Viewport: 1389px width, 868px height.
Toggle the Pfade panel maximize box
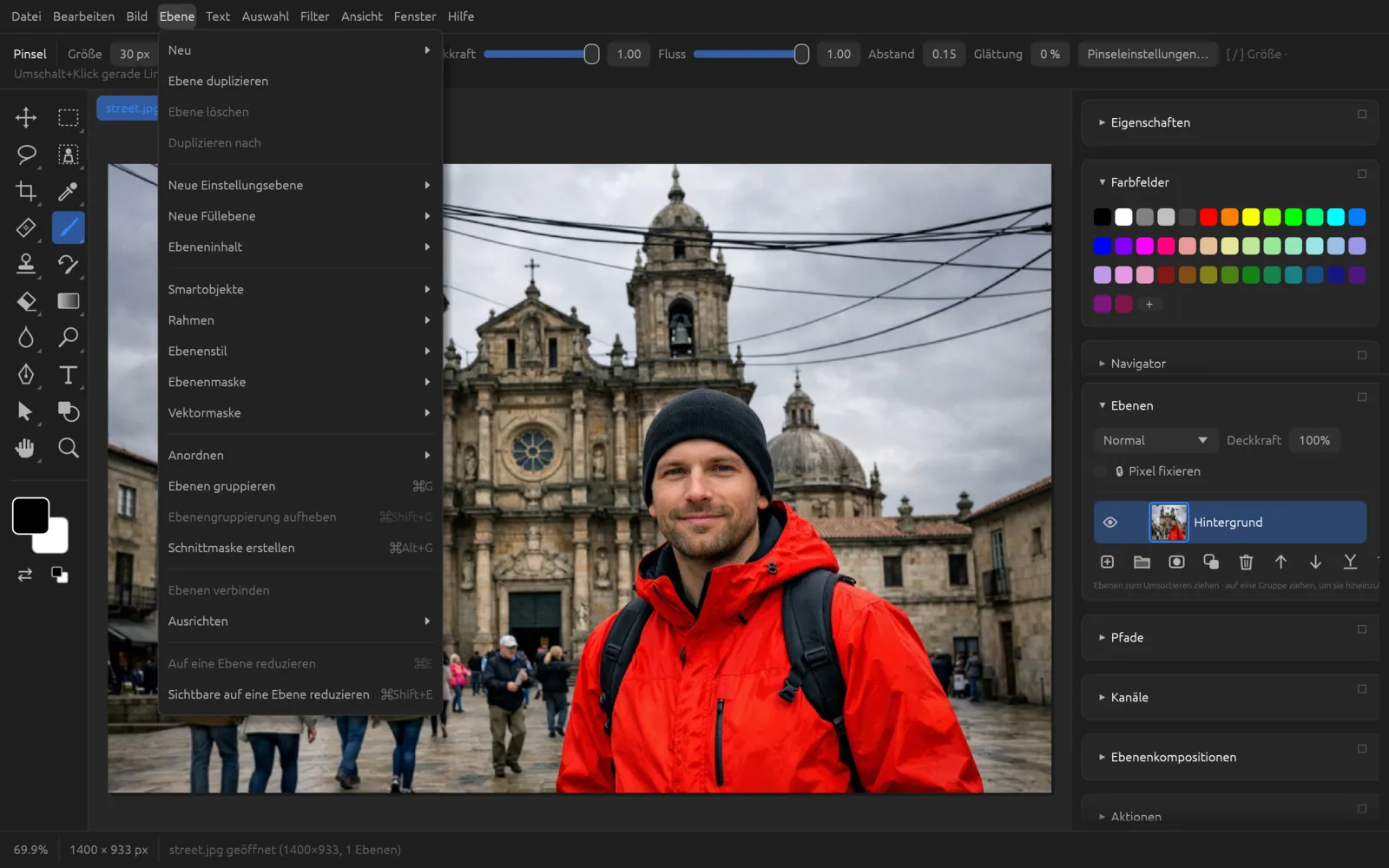pyautogui.click(x=1362, y=629)
